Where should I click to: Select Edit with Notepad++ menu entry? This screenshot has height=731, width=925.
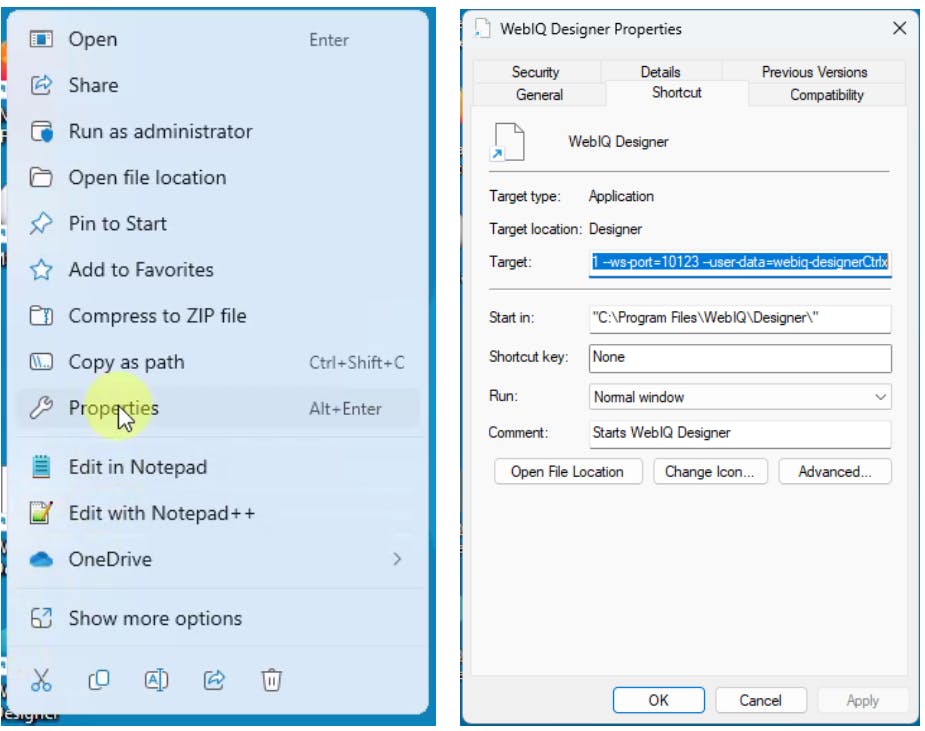218,513
